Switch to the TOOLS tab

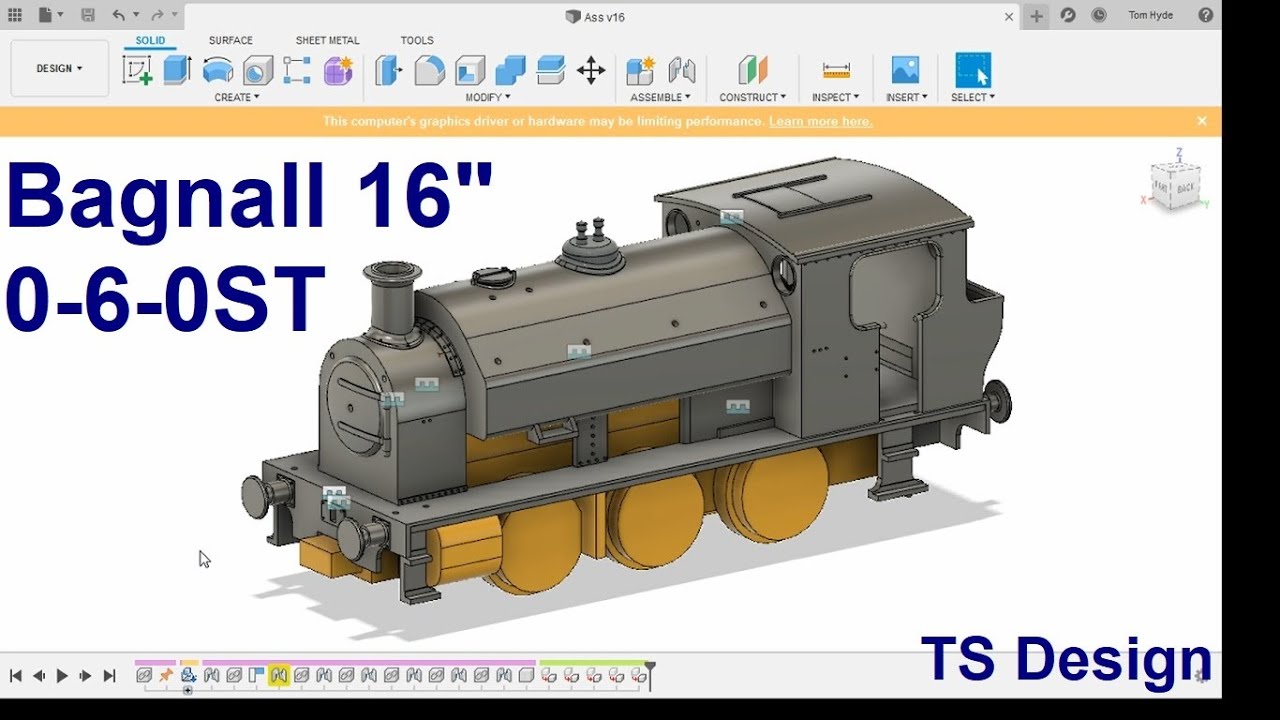[417, 40]
